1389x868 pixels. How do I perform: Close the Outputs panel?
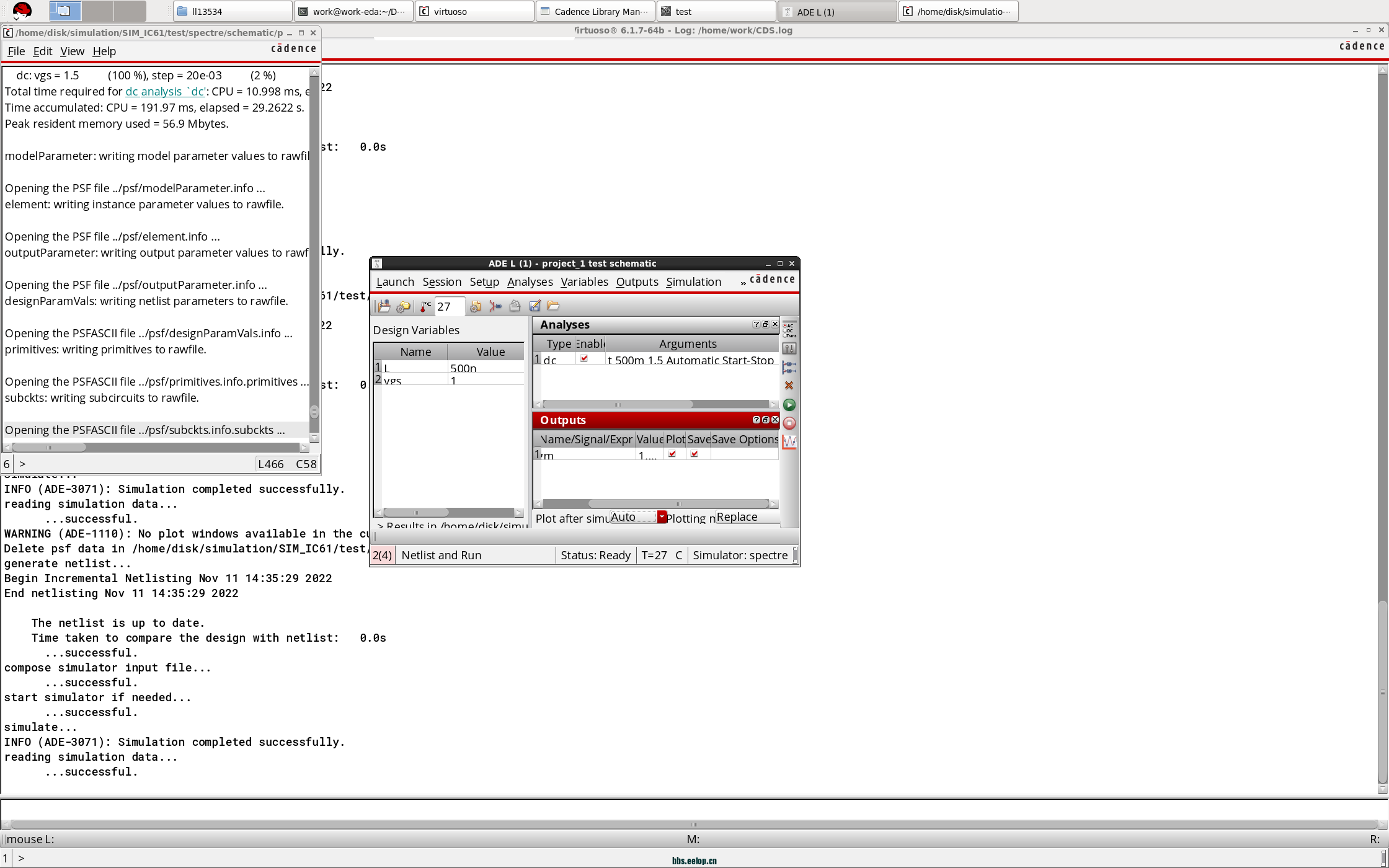click(775, 420)
